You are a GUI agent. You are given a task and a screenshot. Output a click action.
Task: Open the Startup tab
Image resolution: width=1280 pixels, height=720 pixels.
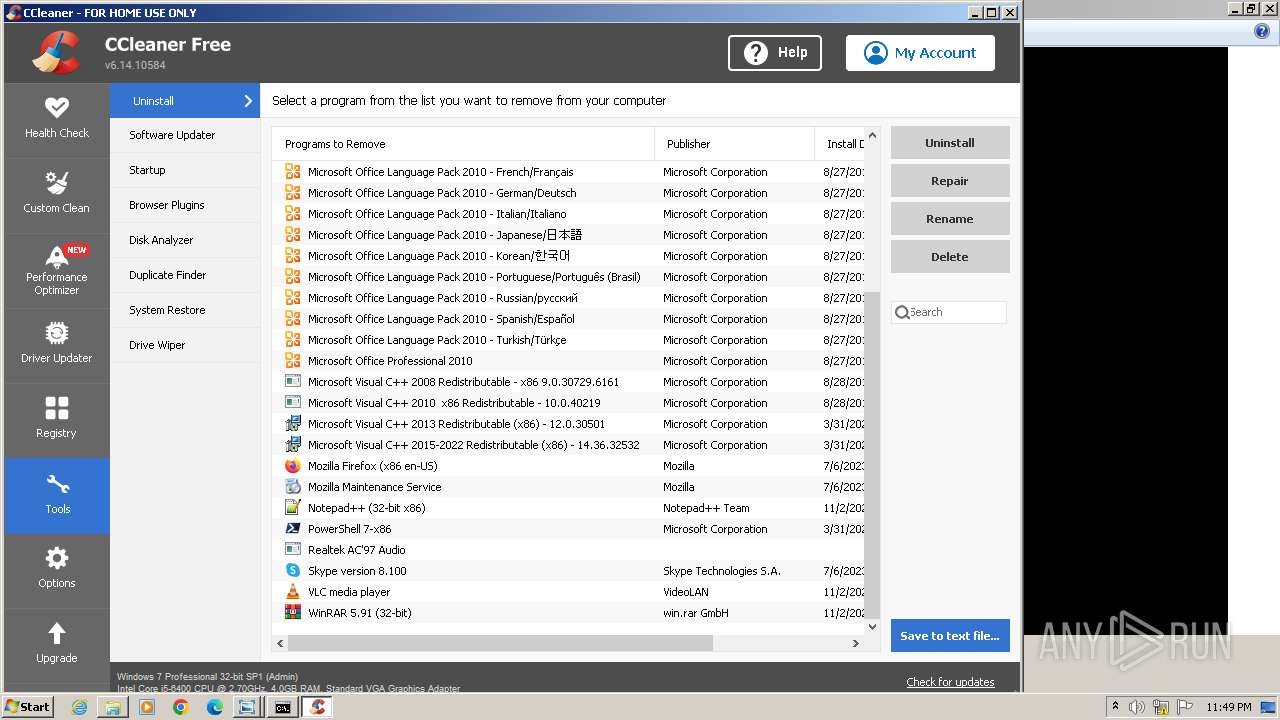tap(185, 170)
